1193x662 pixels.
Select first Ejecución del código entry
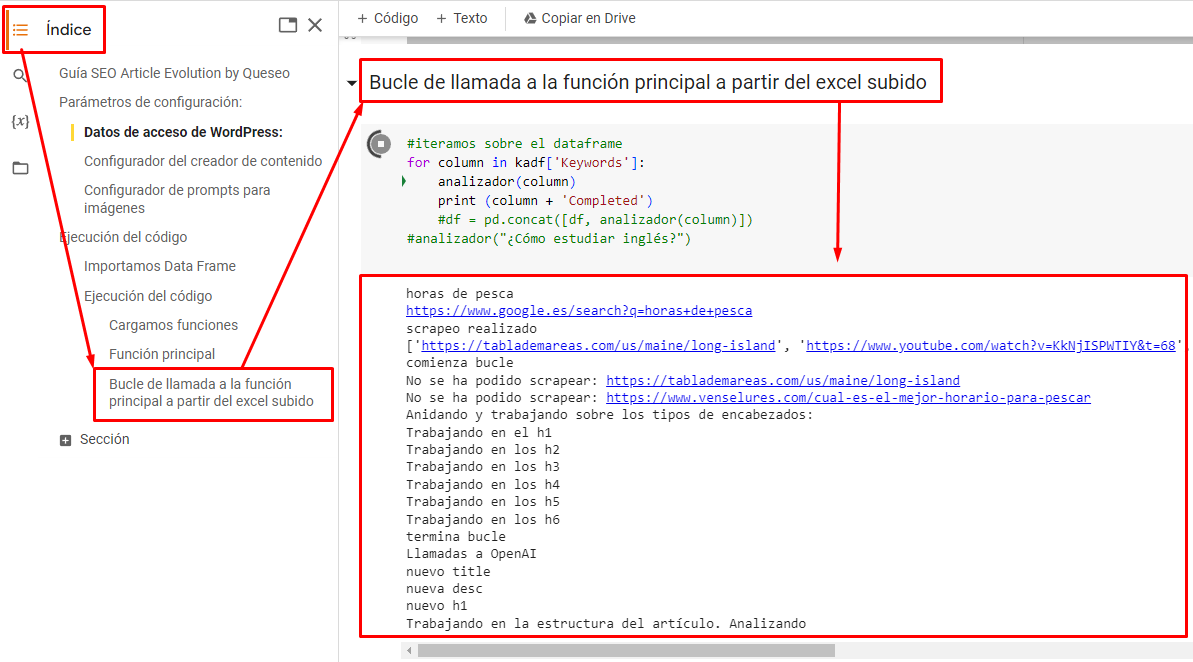tap(123, 237)
